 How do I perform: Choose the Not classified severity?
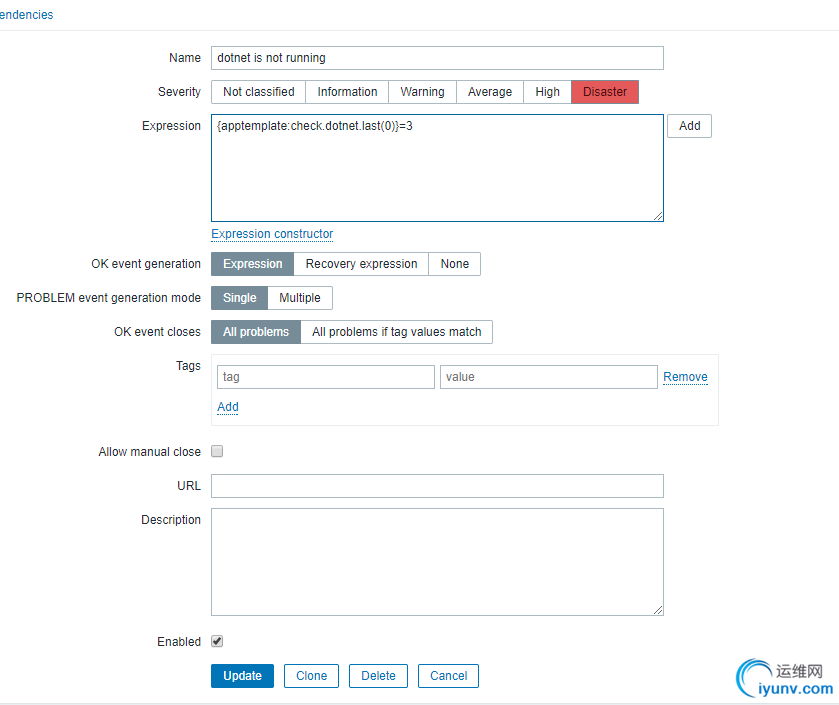[x=258, y=92]
